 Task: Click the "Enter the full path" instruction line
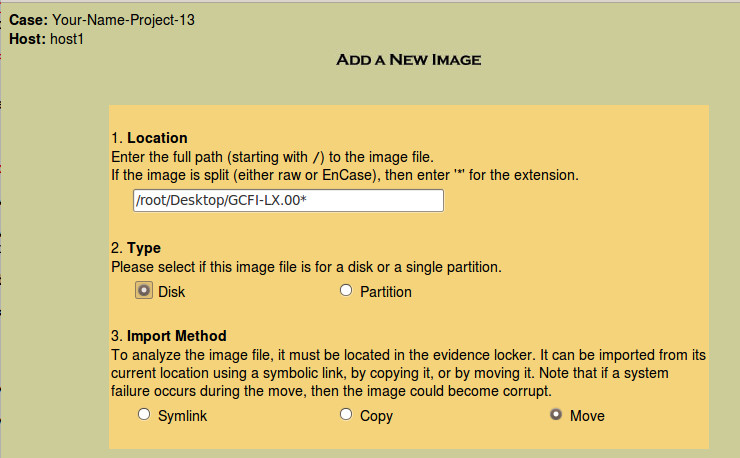pos(271,157)
